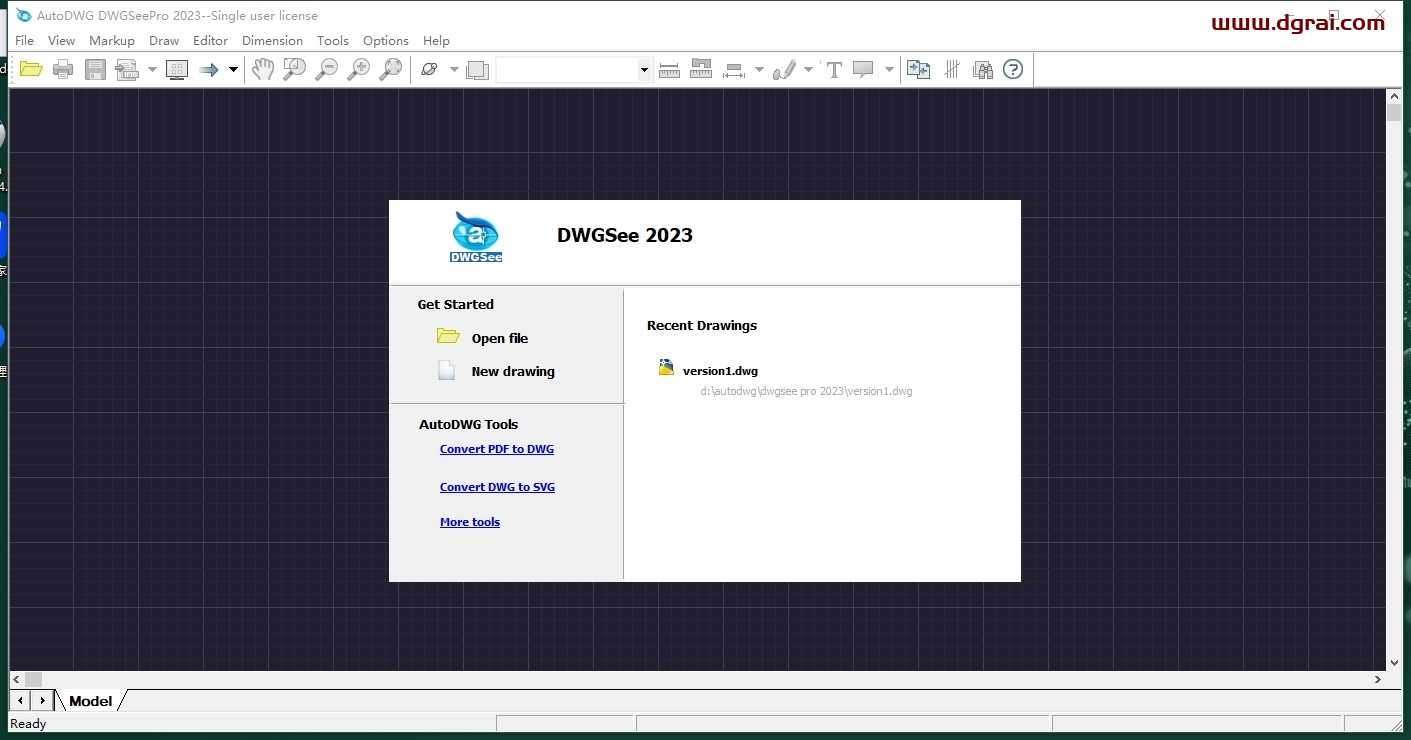Open a file via toolbar folder icon
Image resolution: width=1411 pixels, height=740 pixels.
point(31,69)
